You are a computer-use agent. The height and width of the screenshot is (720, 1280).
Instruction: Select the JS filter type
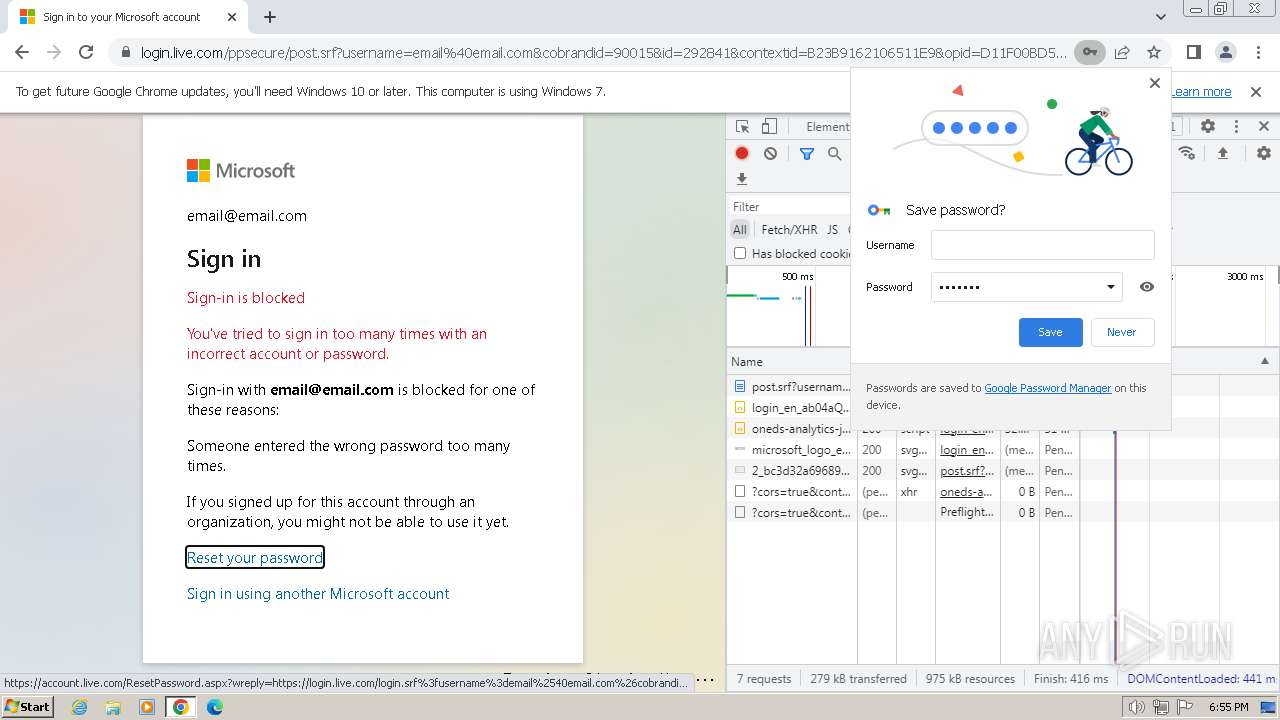(x=832, y=229)
